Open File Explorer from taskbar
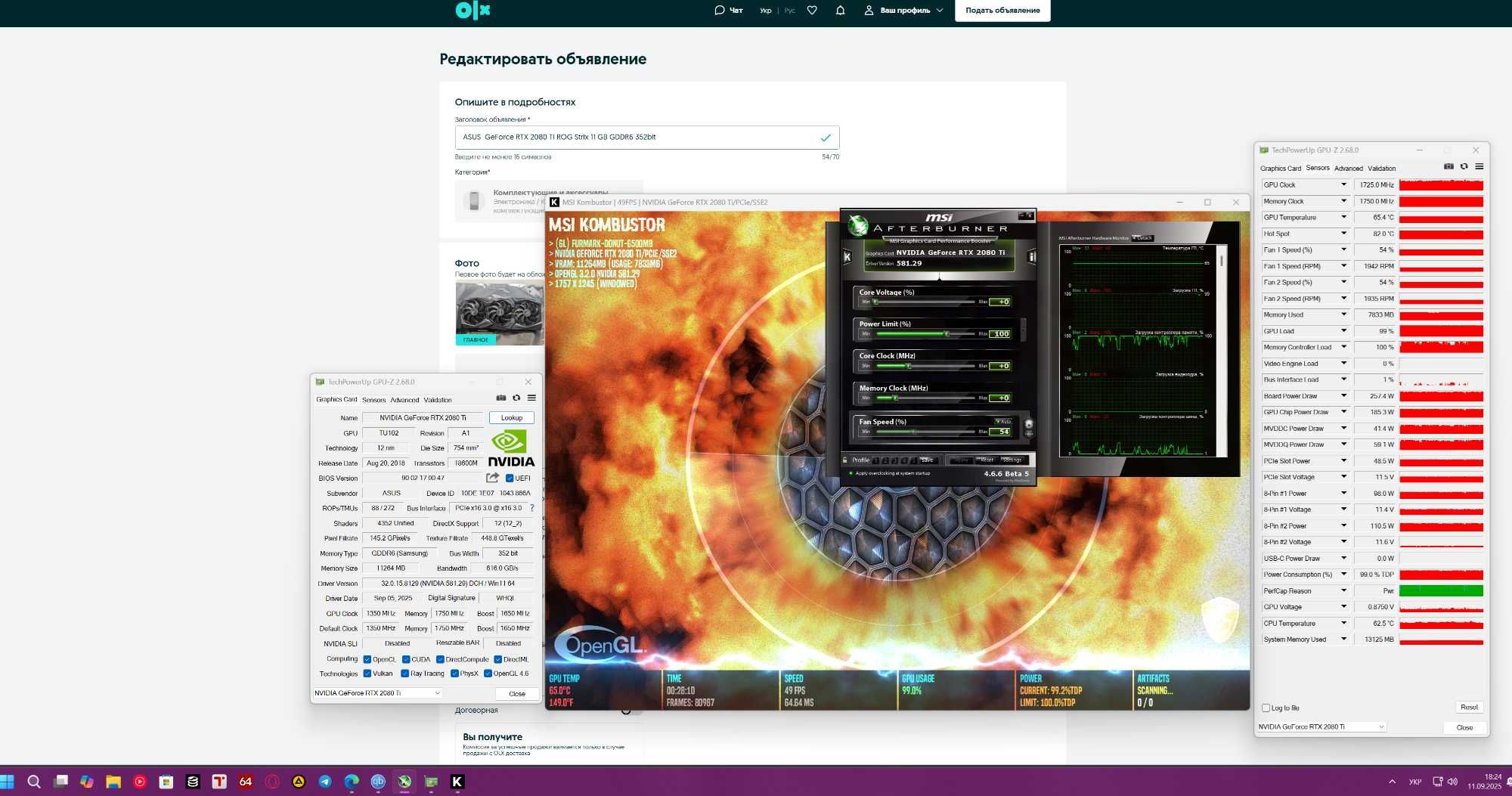 click(x=113, y=782)
